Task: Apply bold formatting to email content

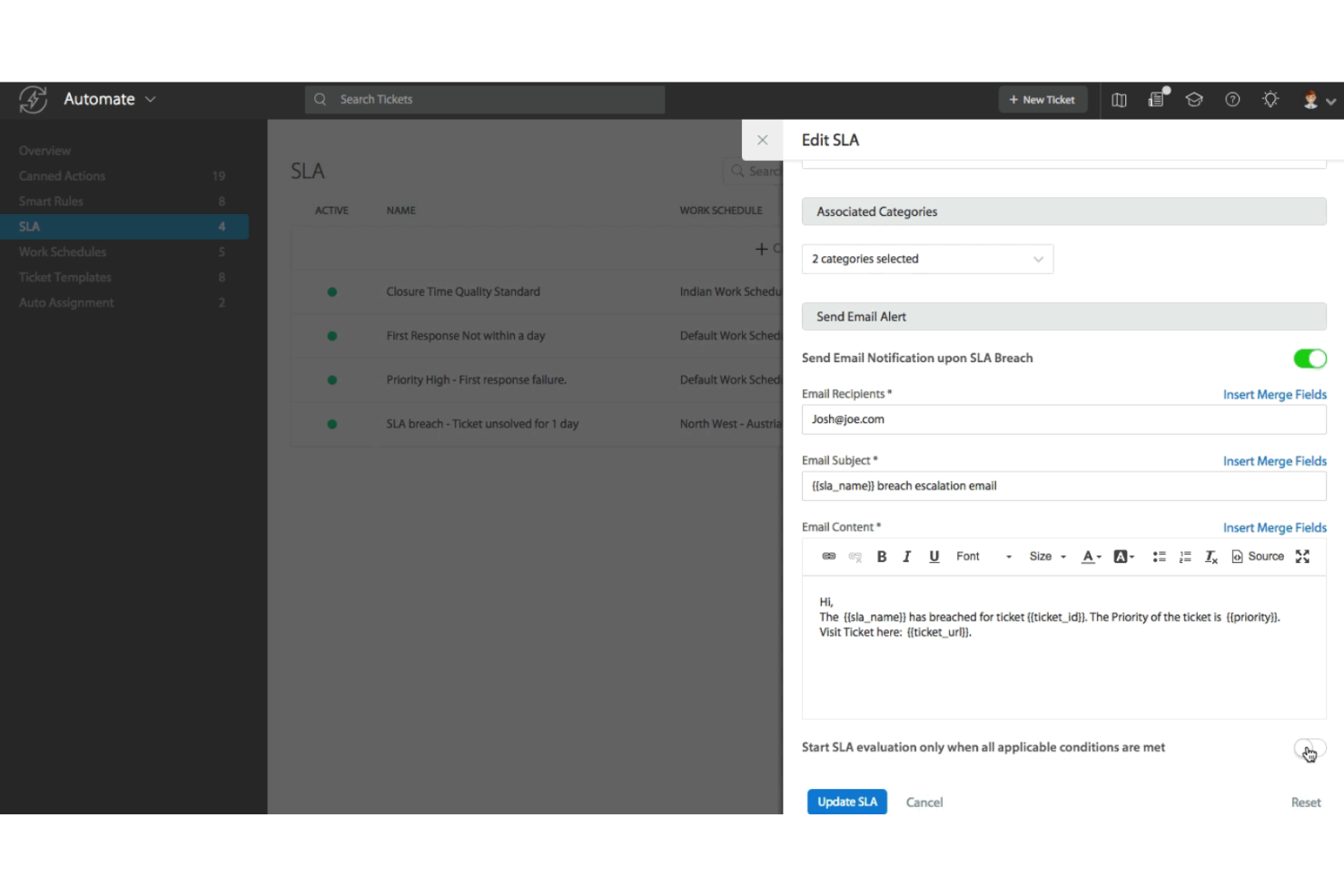Action: 881,556
